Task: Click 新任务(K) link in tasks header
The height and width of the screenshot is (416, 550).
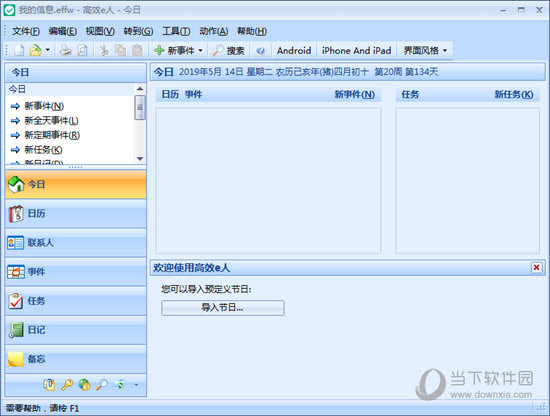Action: coord(514,94)
